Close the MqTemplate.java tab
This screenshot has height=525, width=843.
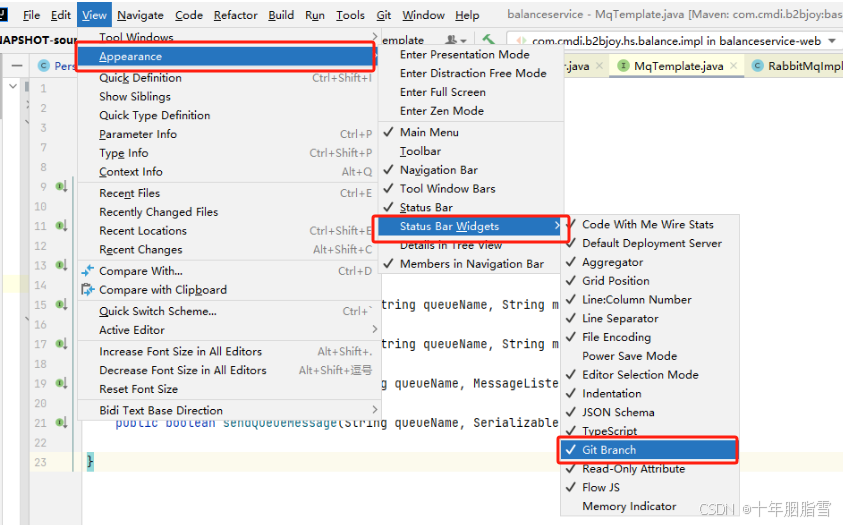pos(734,66)
